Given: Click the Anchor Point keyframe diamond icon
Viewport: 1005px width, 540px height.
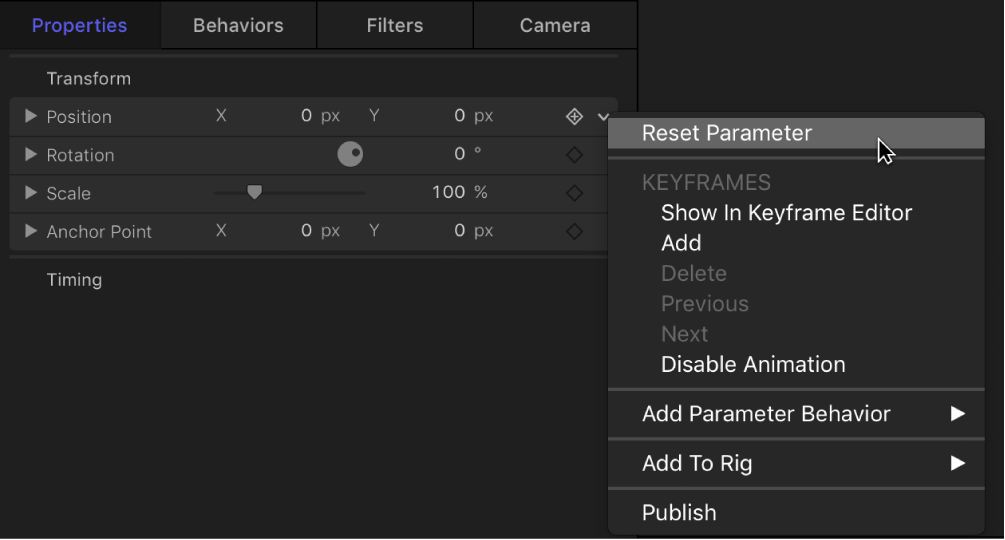Looking at the screenshot, I should coord(574,231).
